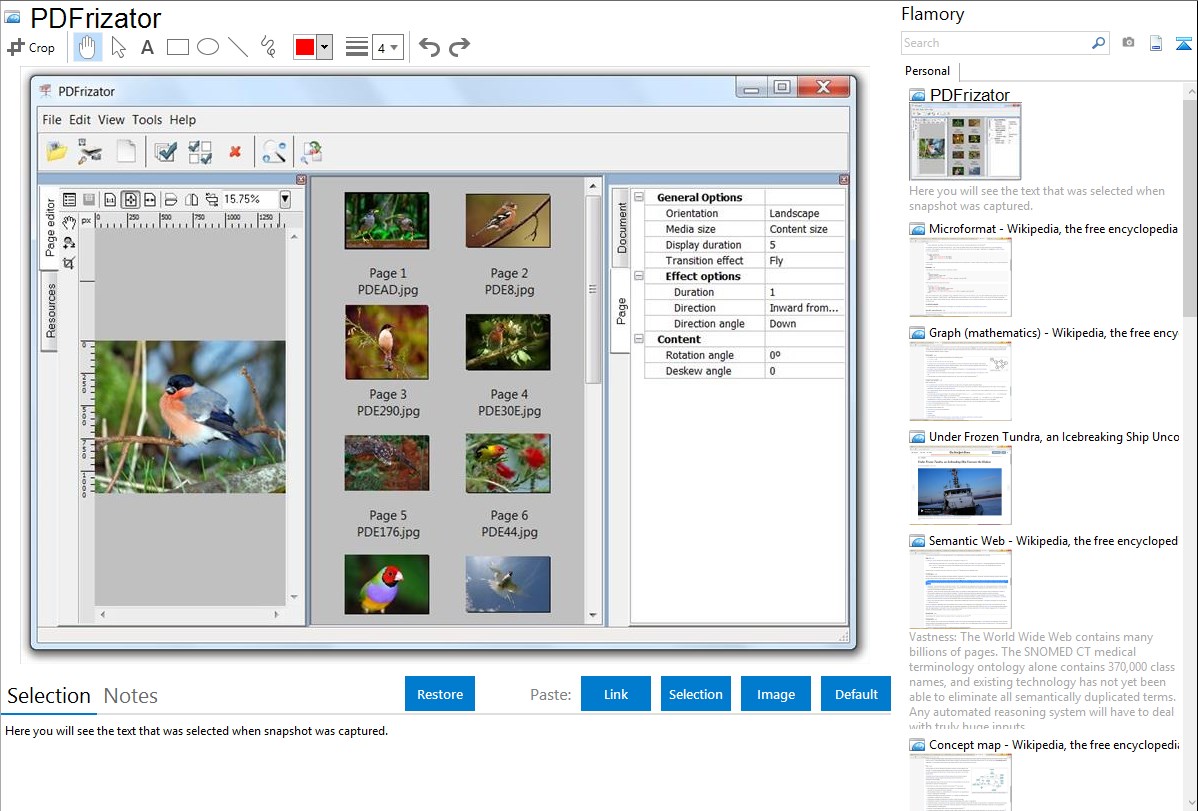1198x811 pixels.
Task: Click the Link paste button
Action: [616, 694]
